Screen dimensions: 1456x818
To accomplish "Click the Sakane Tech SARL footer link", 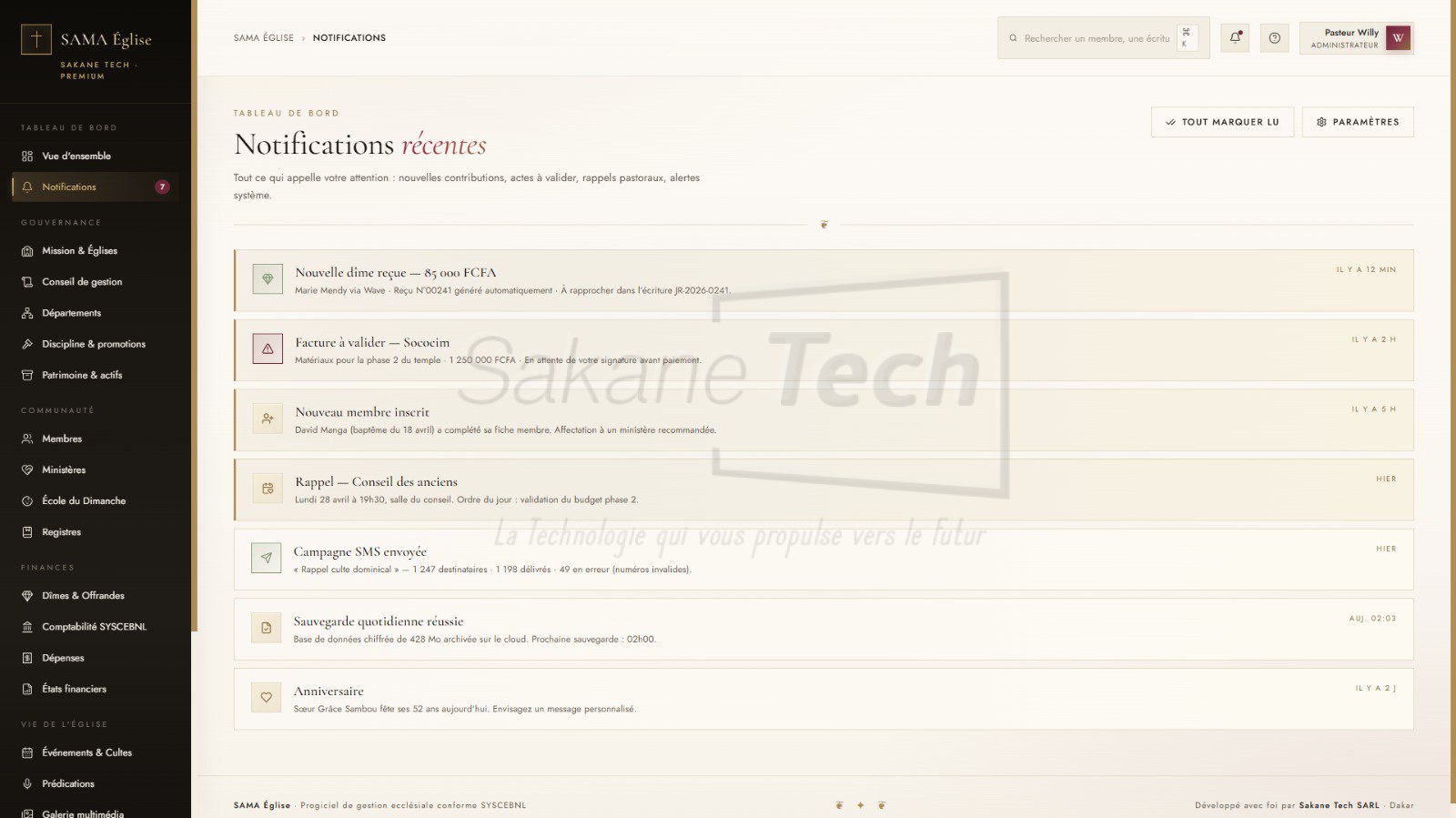I will [1339, 805].
